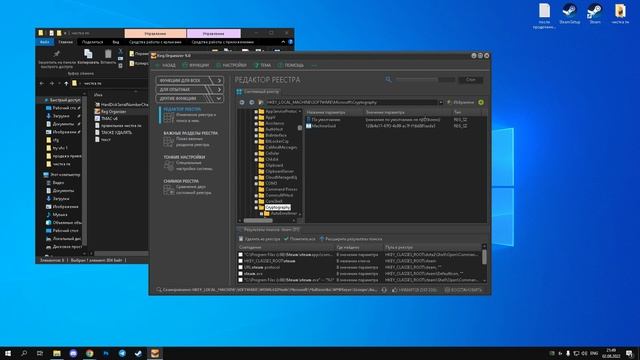Open Steam icon on the taskbar
This screenshot has width=640, height=360.
click(x=138, y=353)
